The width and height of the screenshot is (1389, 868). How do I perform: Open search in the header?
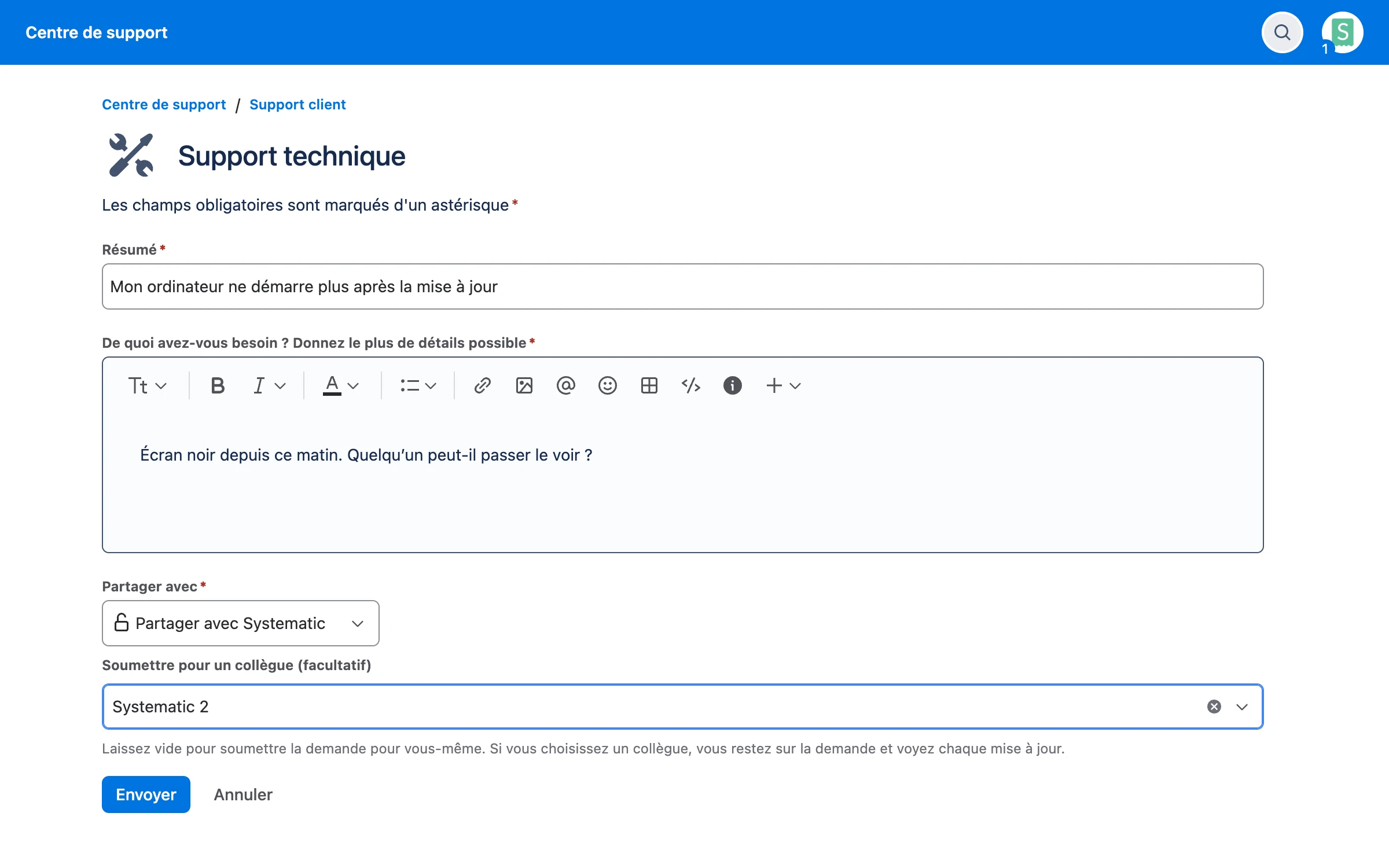(1282, 32)
